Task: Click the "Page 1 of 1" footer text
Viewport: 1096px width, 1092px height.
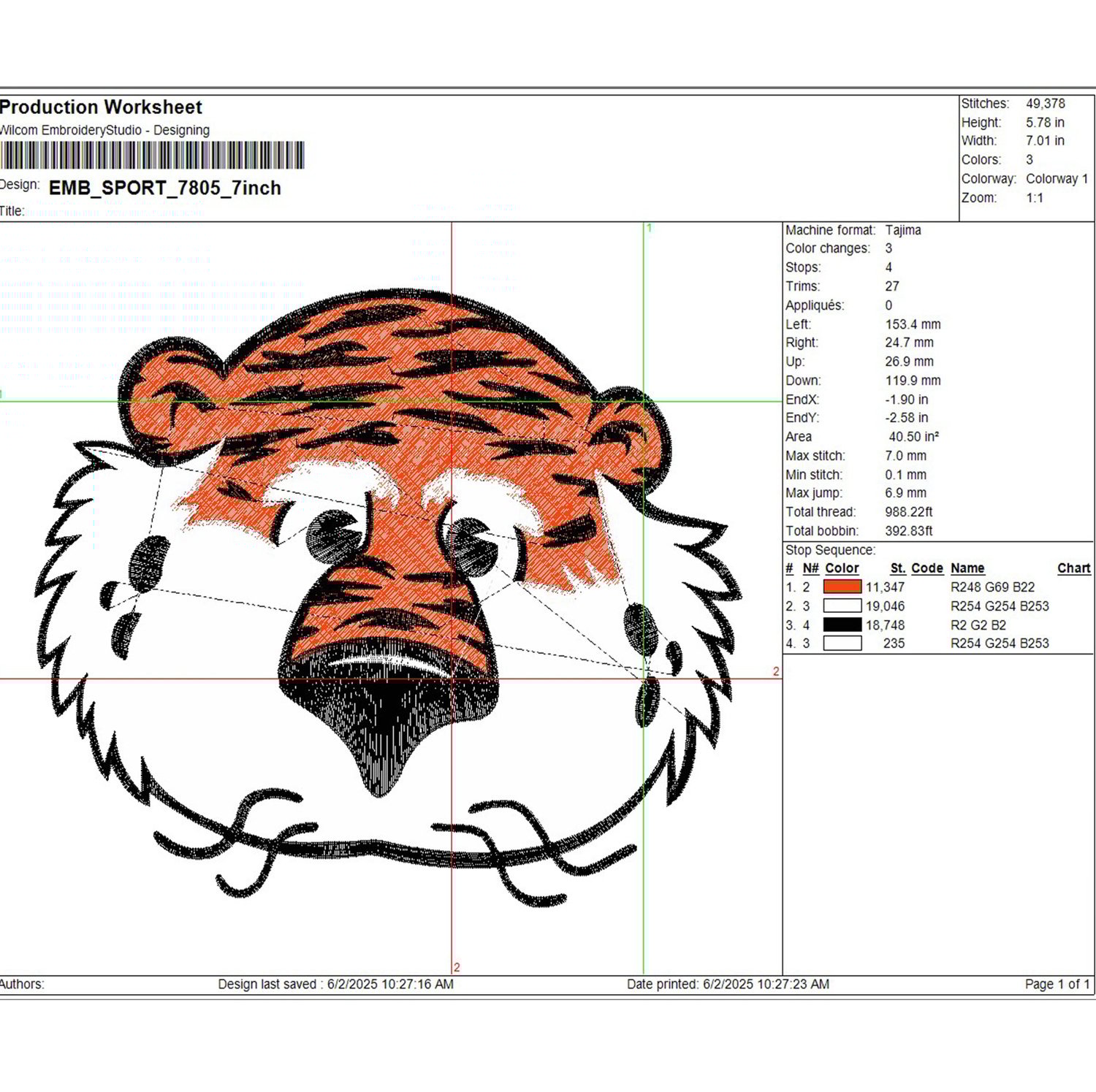Action: 1057,984
